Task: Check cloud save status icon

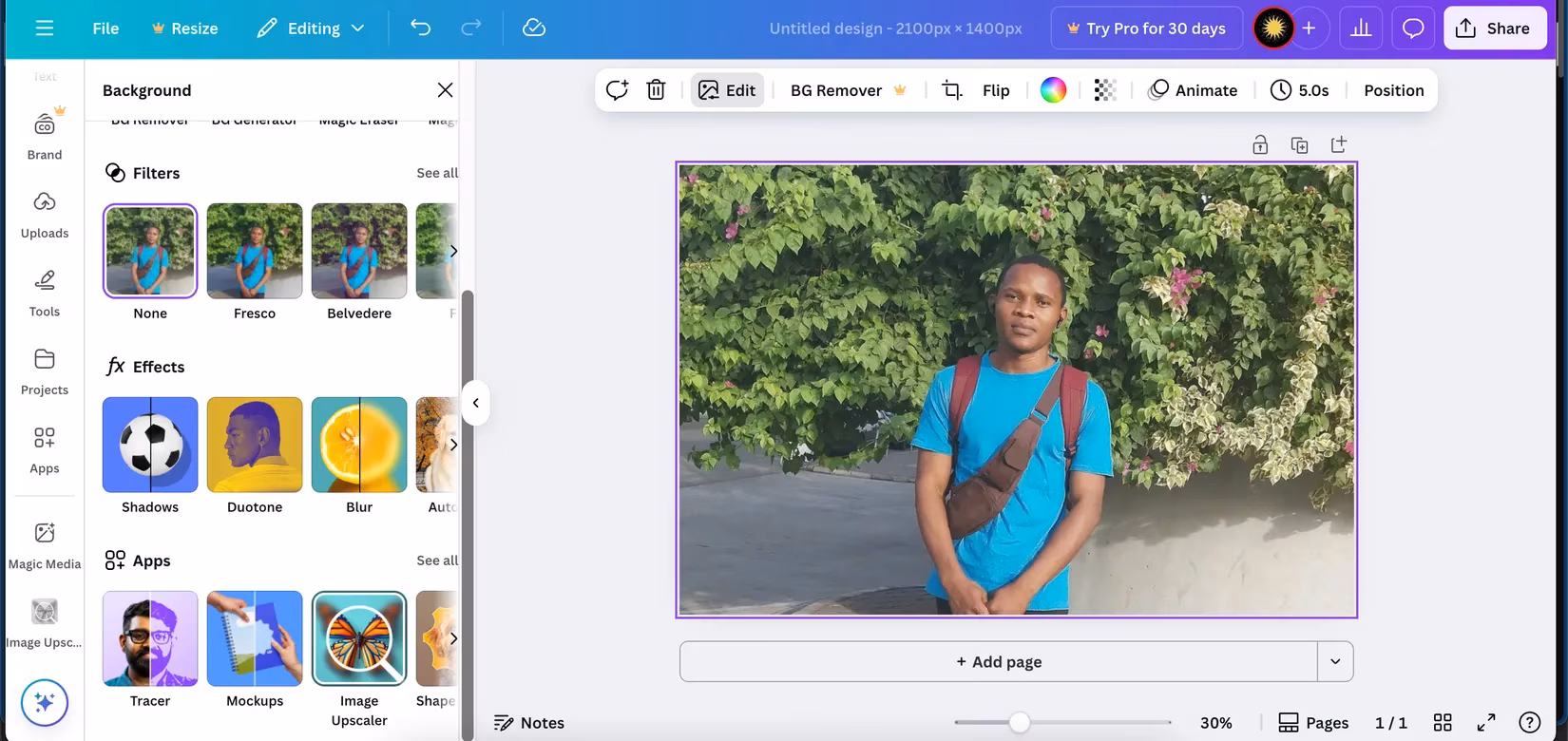Action: pyautogui.click(x=534, y=28)
